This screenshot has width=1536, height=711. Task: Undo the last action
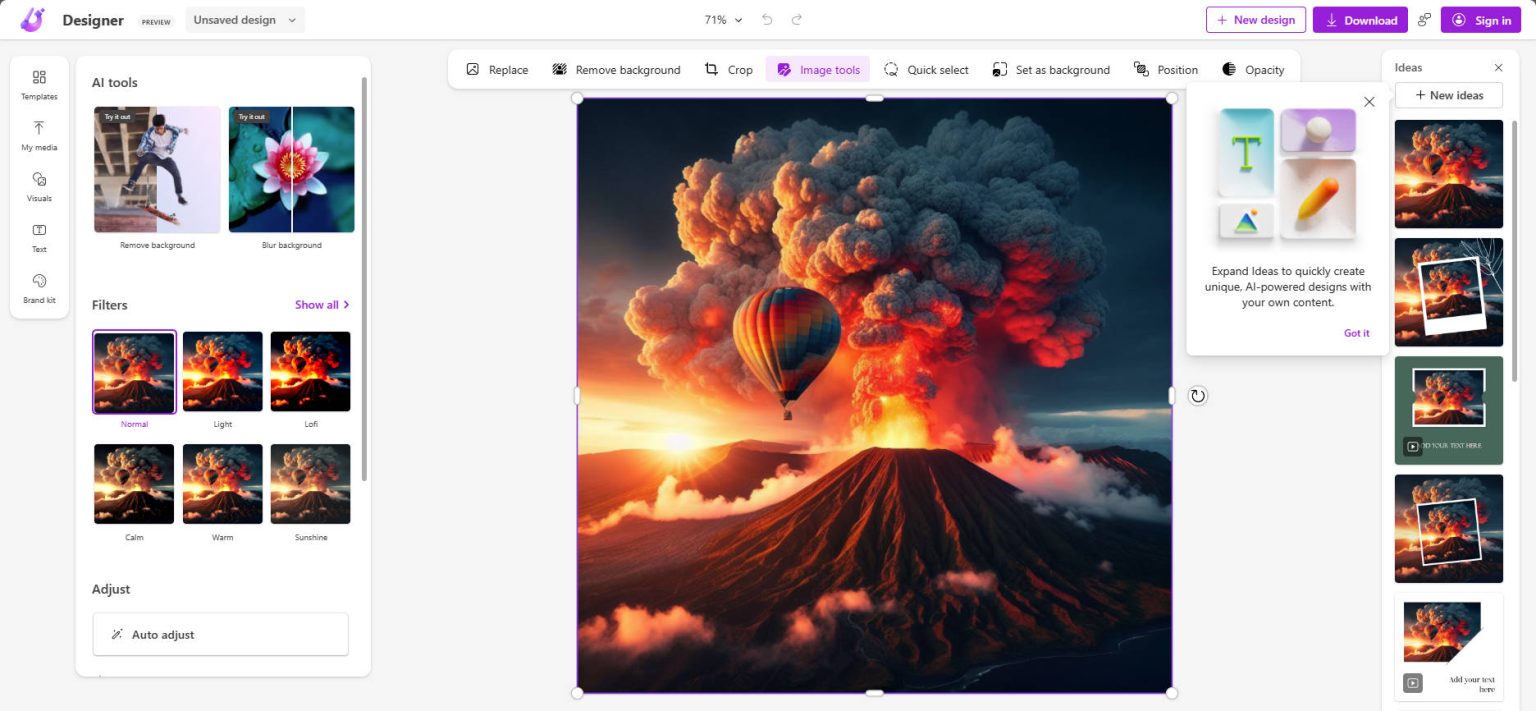pos(765,18)
